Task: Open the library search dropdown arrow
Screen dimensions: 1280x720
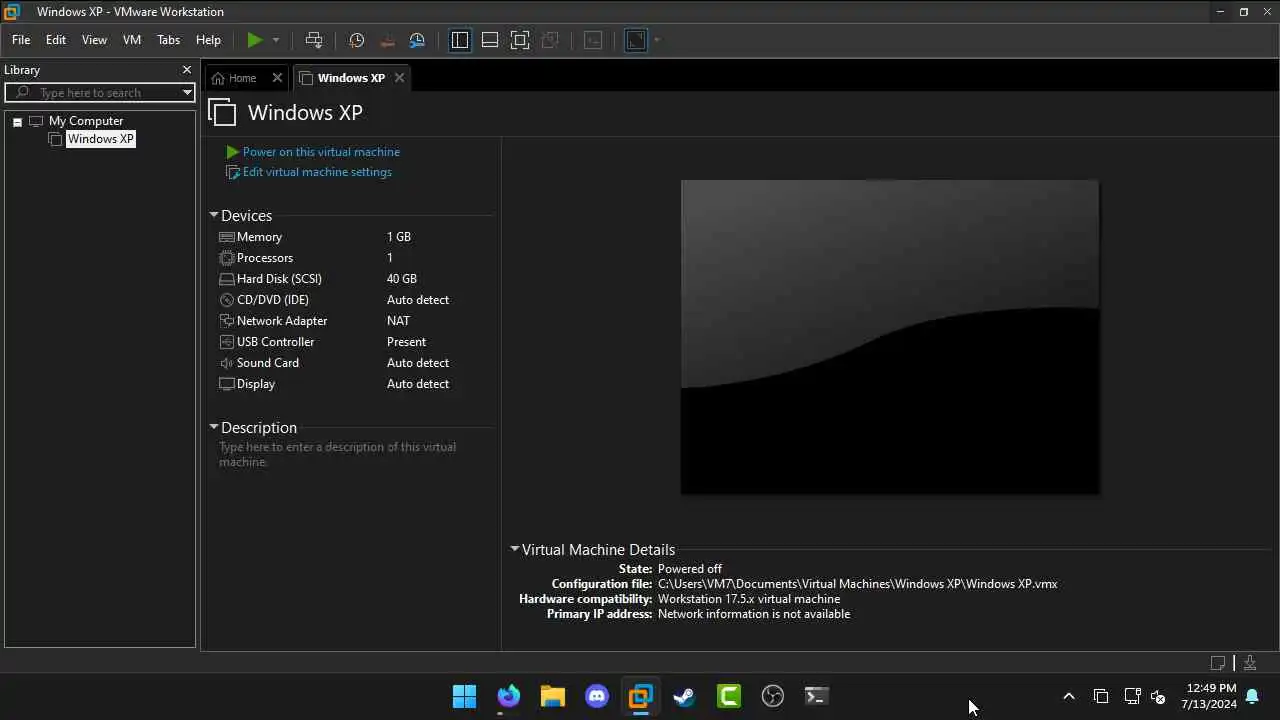Action: (x=187, y=93)
